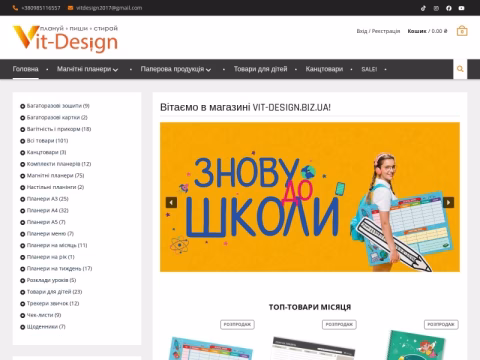
Task: Open category Планери А3 (25)
Action: (x=48, y=199)
